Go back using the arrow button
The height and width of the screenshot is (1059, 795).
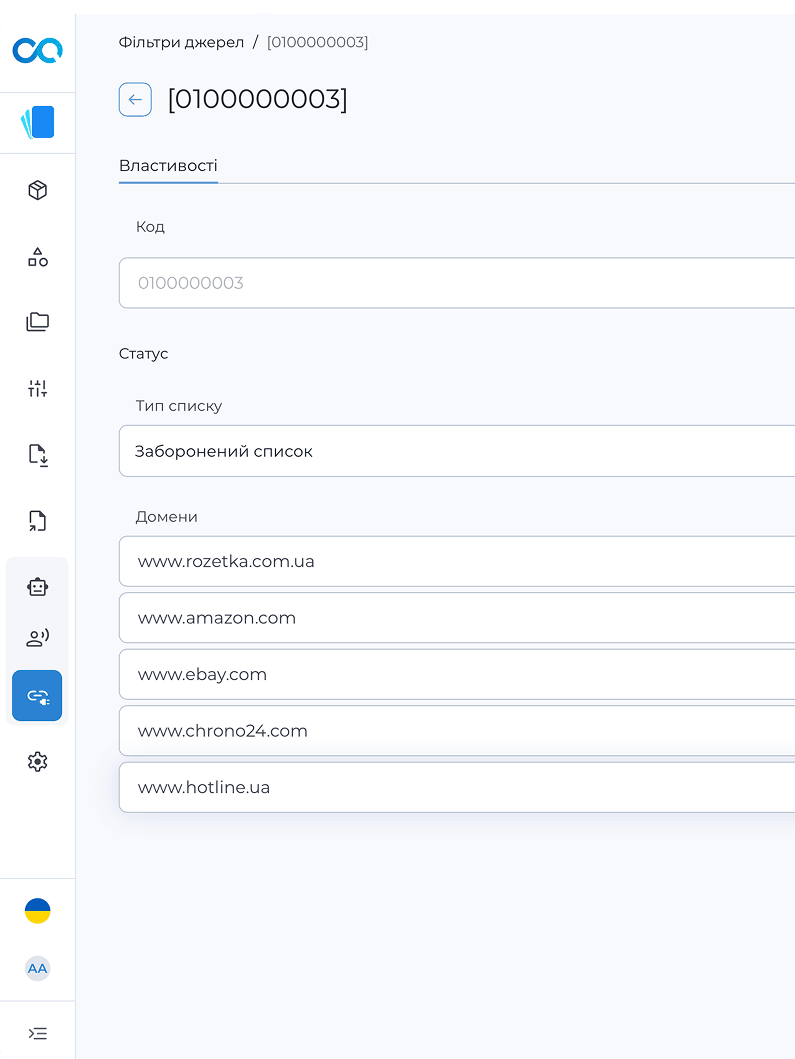[x=135, y=100]
